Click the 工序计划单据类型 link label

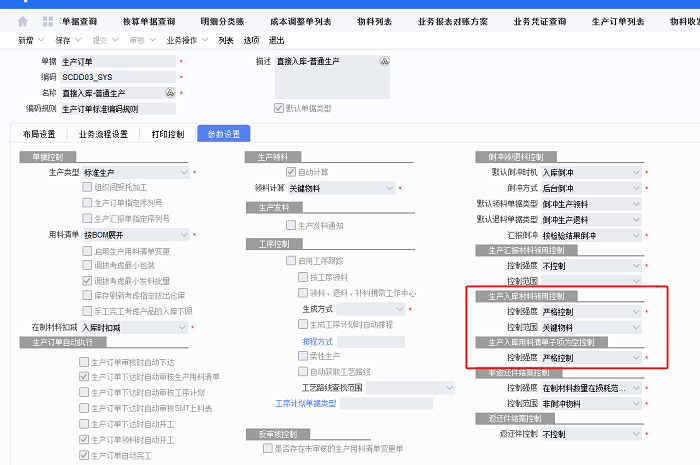pos(306,403)
